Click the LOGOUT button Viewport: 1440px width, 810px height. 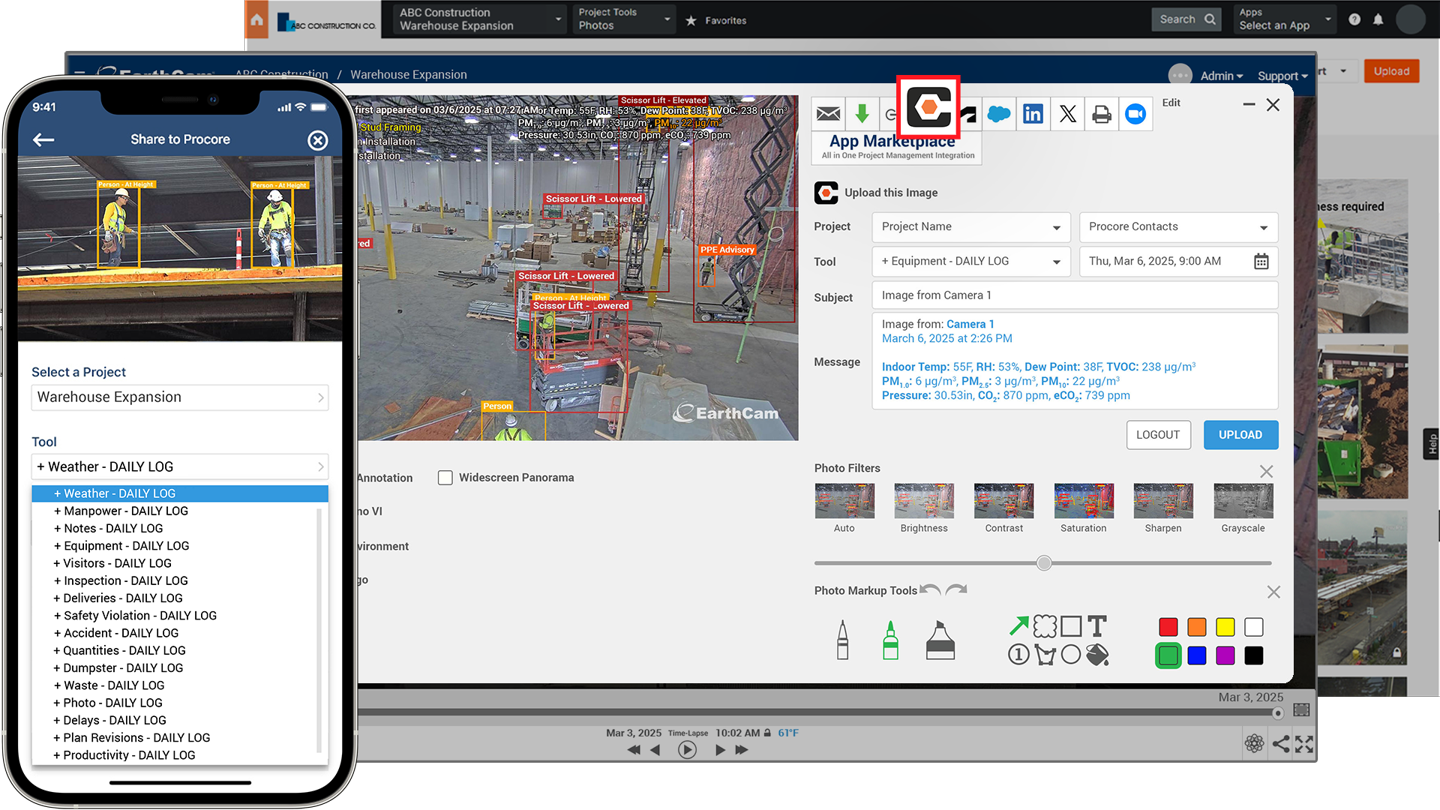1158,435
